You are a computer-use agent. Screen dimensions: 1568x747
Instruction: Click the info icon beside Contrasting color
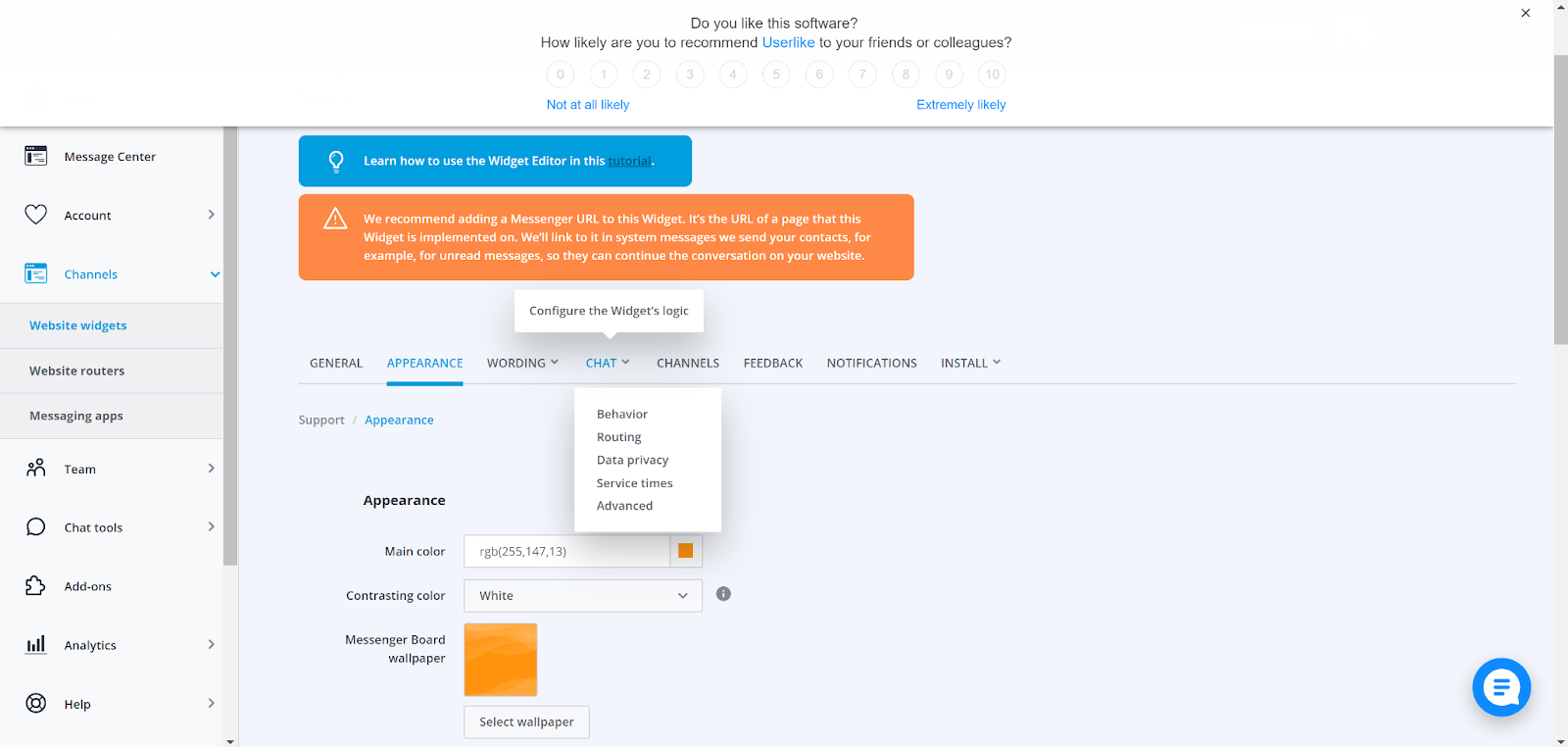click(x=723, y=594)
